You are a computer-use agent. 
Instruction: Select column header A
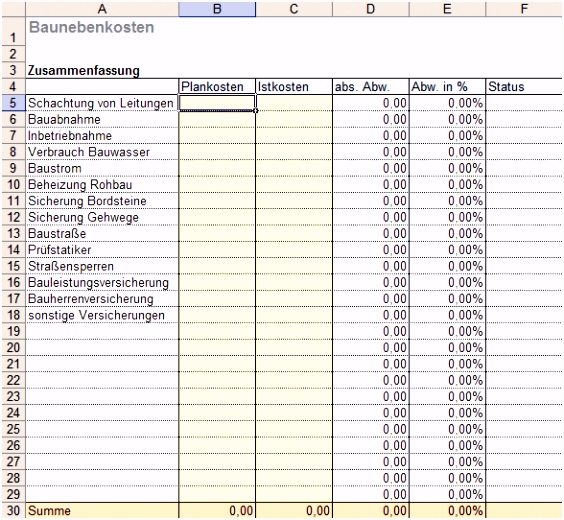coord(102,9)
